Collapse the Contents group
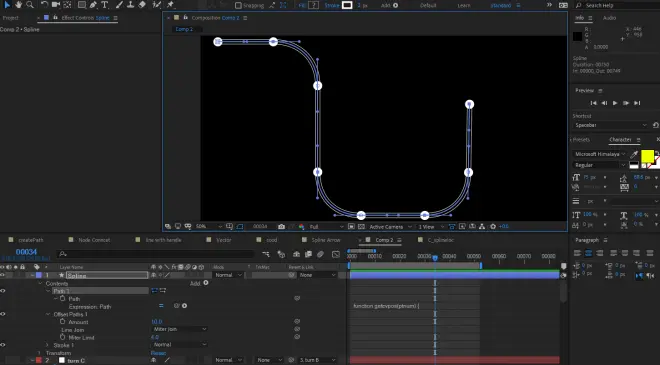 (x=40, y=283)
